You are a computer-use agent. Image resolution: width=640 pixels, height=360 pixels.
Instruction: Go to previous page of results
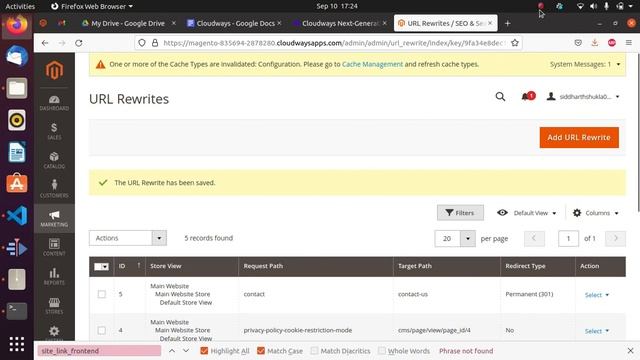point(534,238)
